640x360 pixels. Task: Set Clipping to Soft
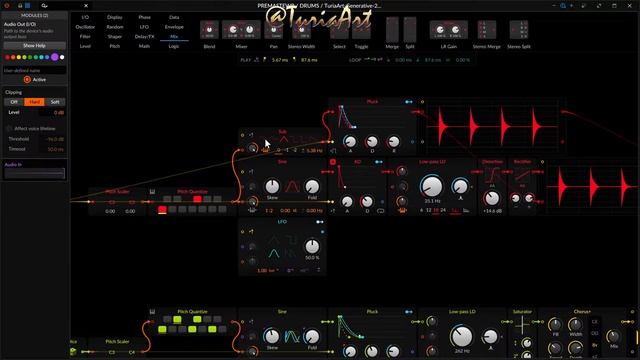55,102
